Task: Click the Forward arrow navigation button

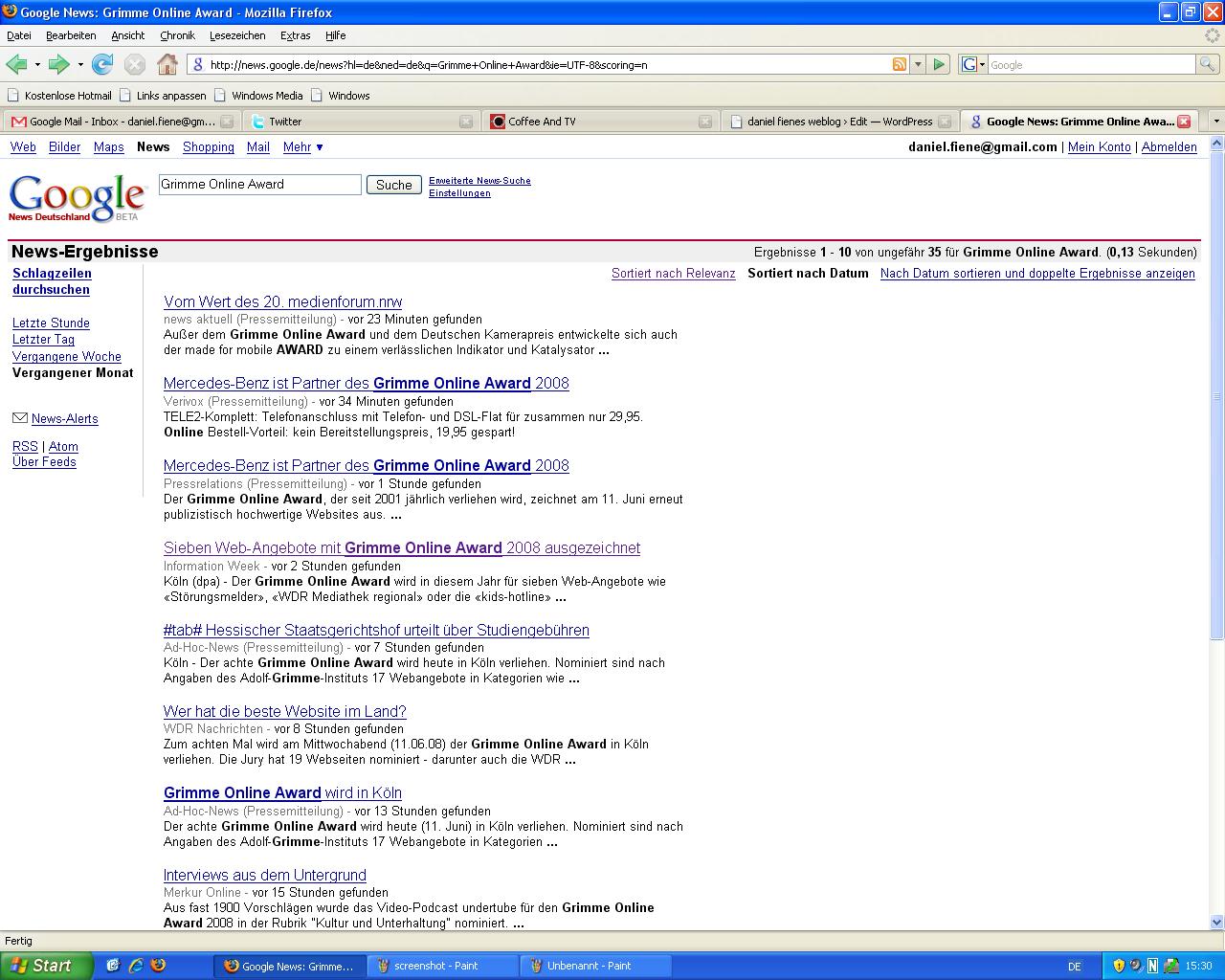Action: [59, 64]
